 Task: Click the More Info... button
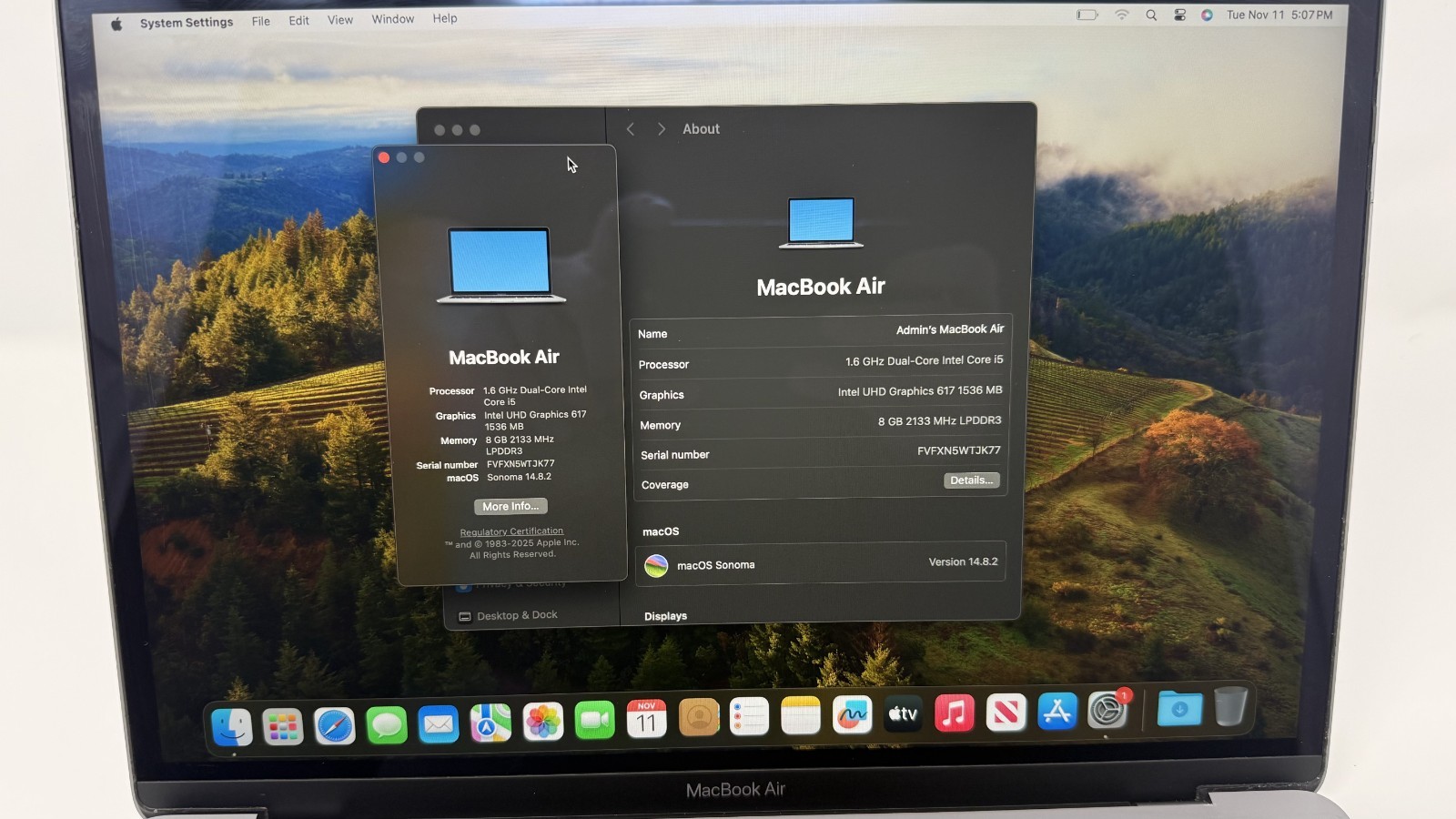[x=511, y=507]
